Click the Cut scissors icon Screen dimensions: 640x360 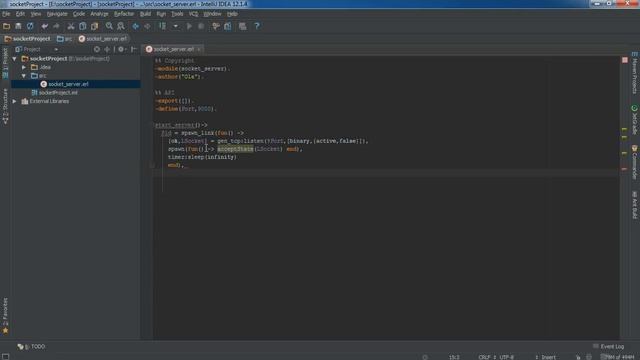pos(71,26)
